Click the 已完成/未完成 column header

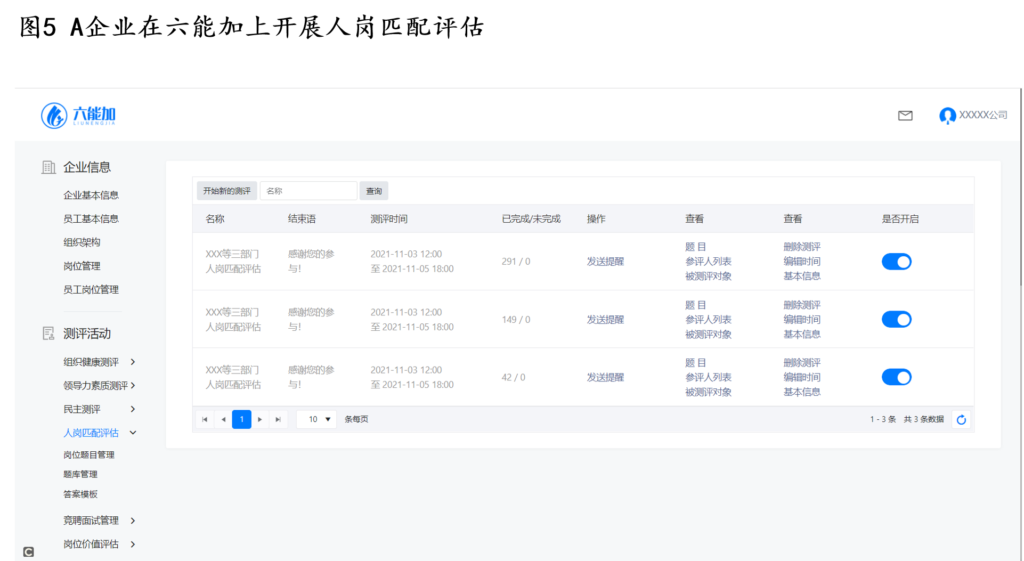[x=531, y=219]
